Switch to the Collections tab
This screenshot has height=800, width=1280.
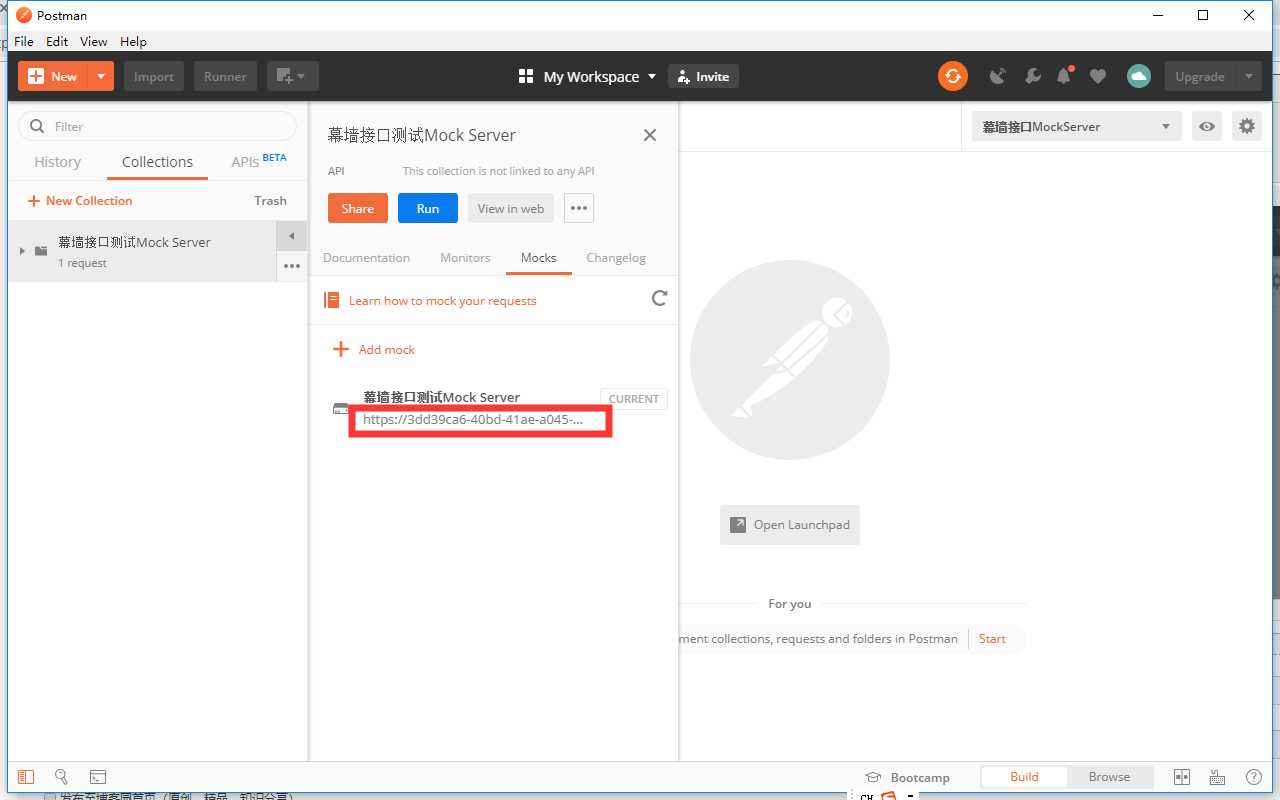click(157, 162)
